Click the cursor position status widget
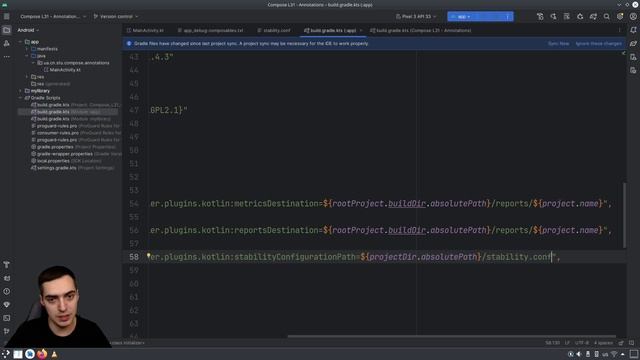This screenshot has height=360, width=640. (552, 343)
